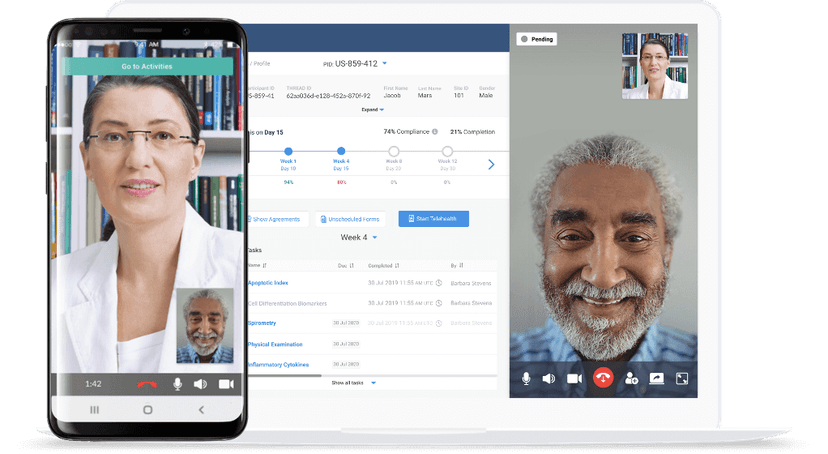Click the speaker icon in laptop call controls
The width and height of the screenshot is (828, 454).
[549, 378]
